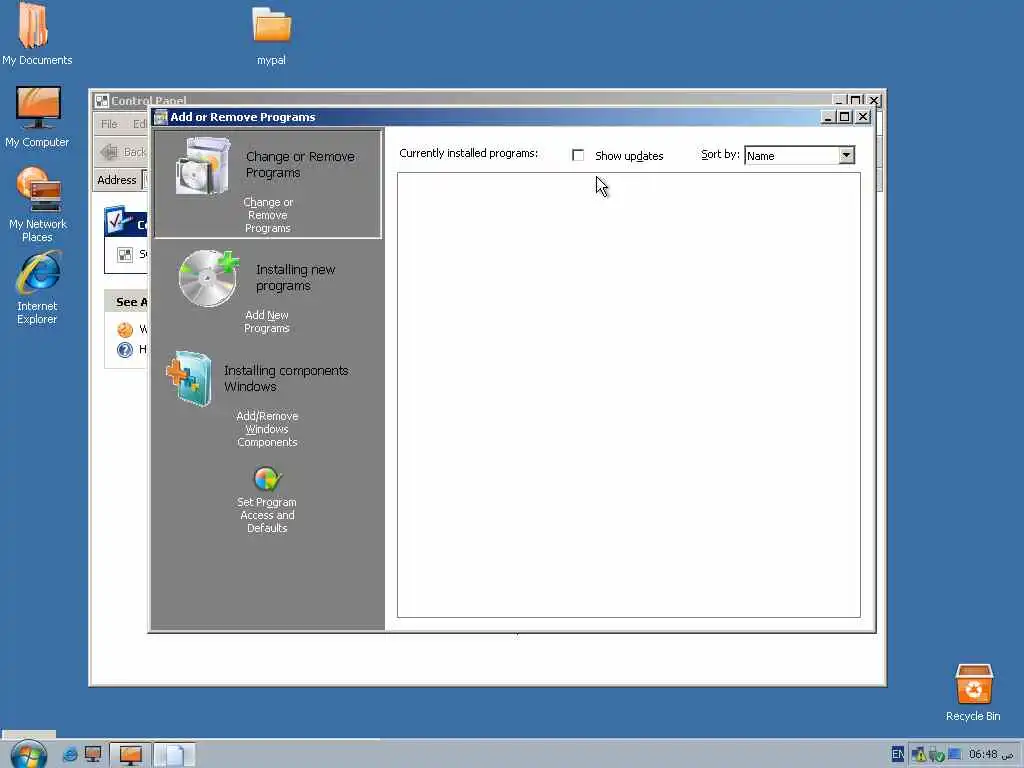The width and height of the screenshot is (1024, 768).
Task: Click the Add New Programs CD icon
Action: click(x=208, y=278)
